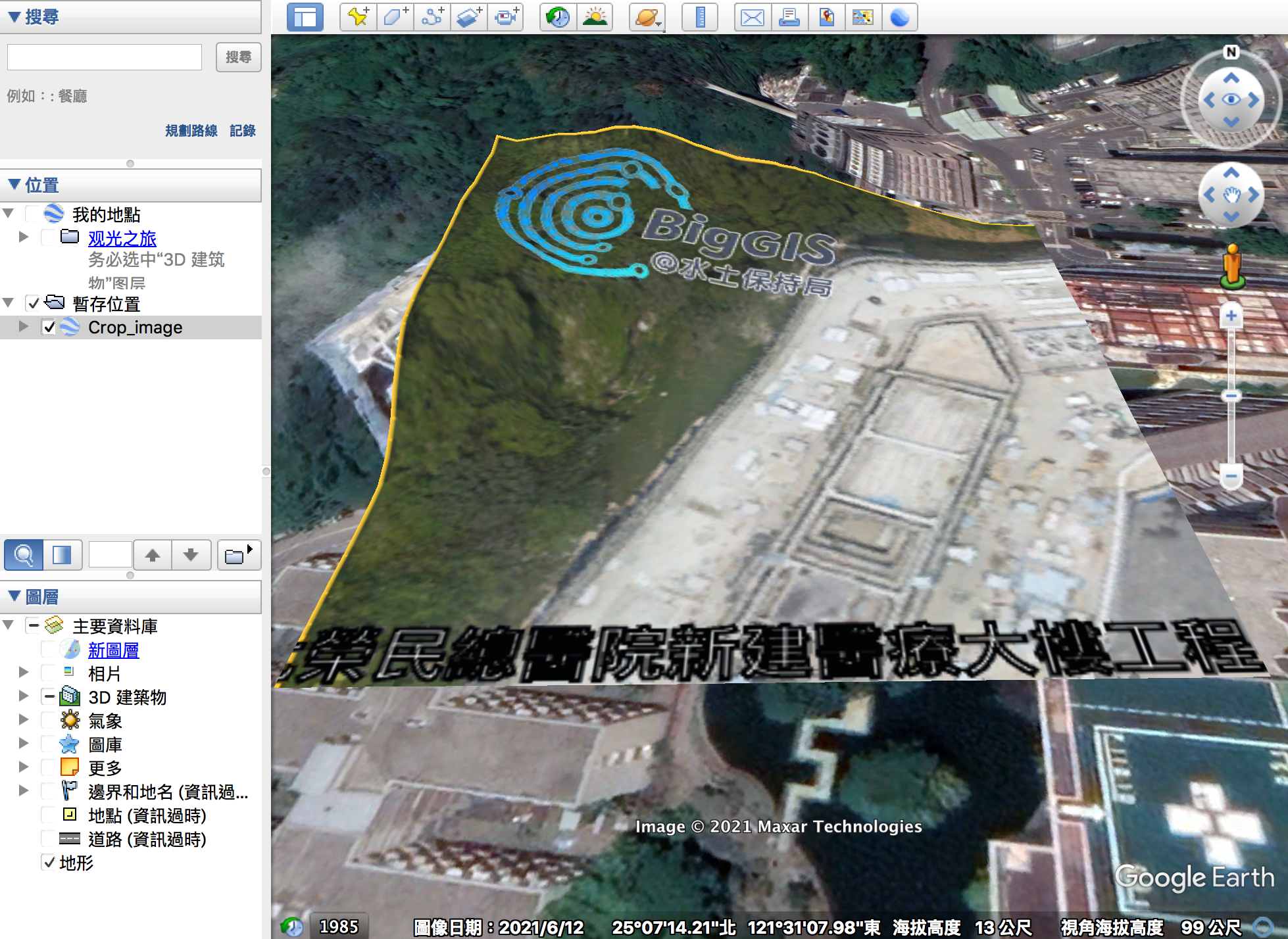Select the Add Polygon tool
1288x939 pixels.
tap(395, 17)
